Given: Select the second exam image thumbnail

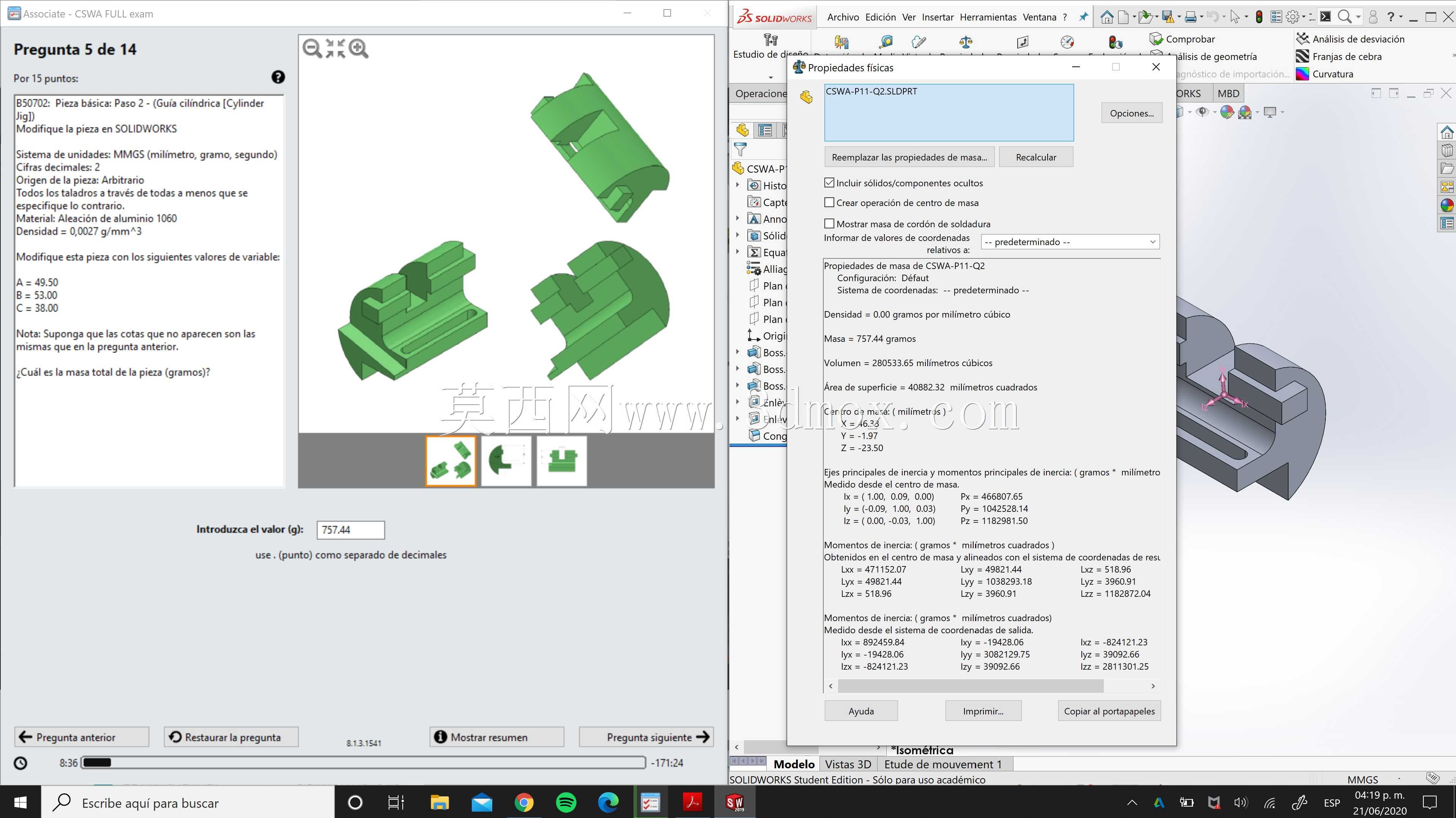Looking at the screenshot, I should [506, 460].
